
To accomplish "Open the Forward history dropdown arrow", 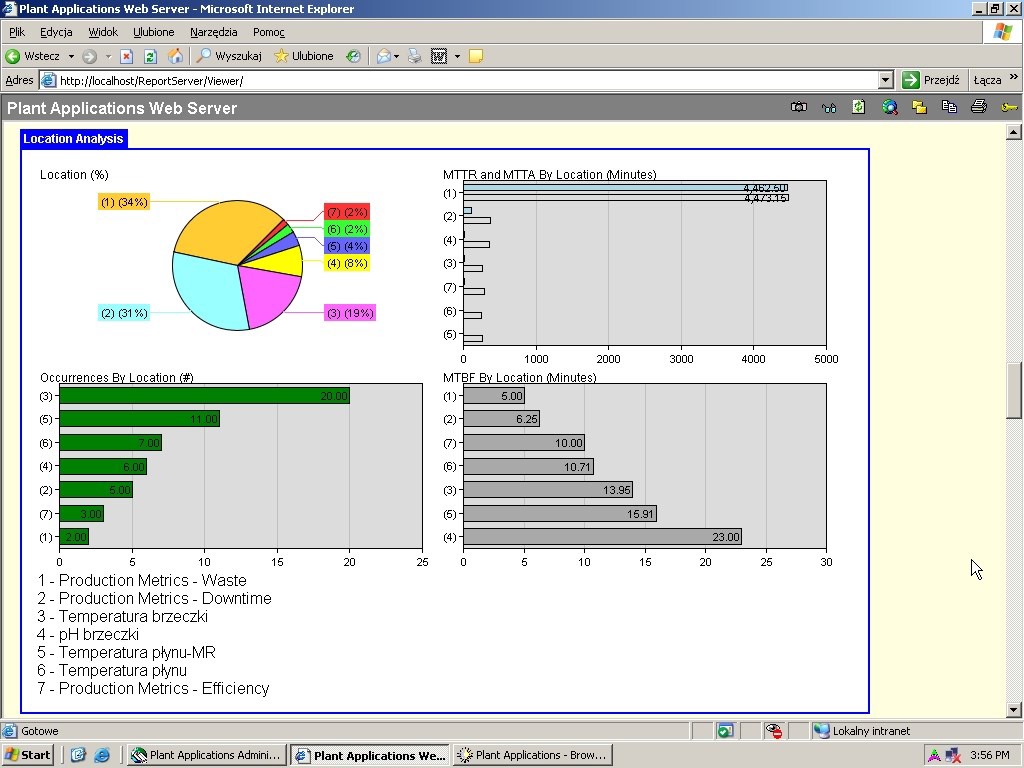I will click(x=108, y=57).
